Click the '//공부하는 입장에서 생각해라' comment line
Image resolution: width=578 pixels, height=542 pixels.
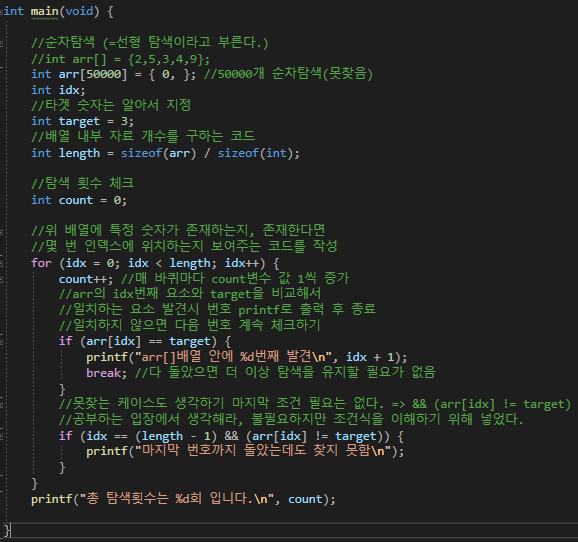(291, 420)
